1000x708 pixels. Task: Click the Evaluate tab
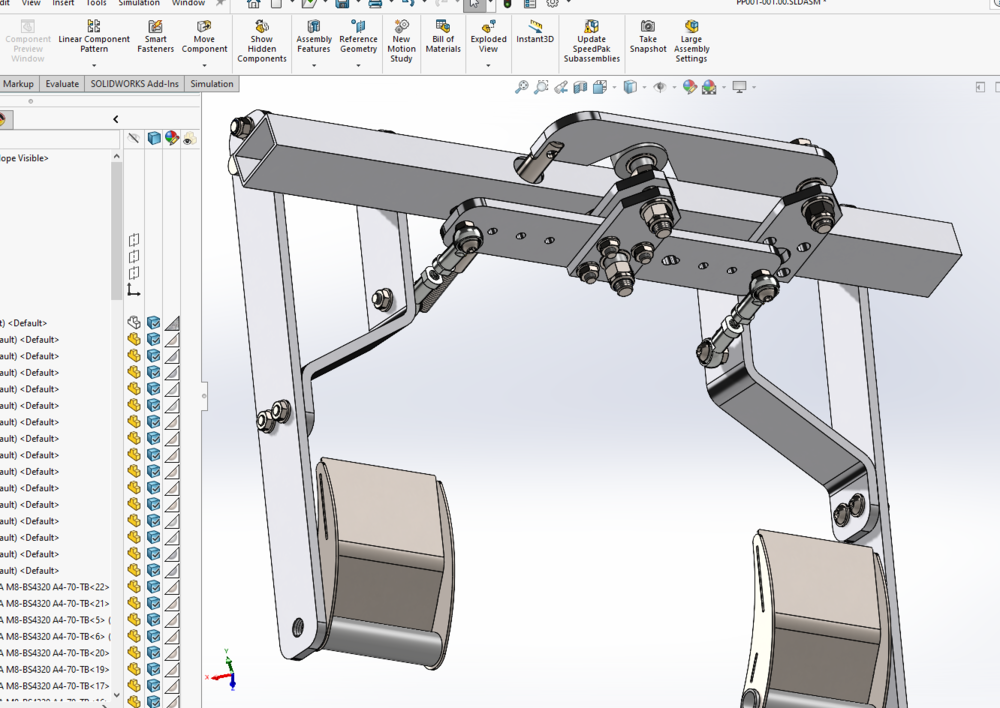pos(61,84)
